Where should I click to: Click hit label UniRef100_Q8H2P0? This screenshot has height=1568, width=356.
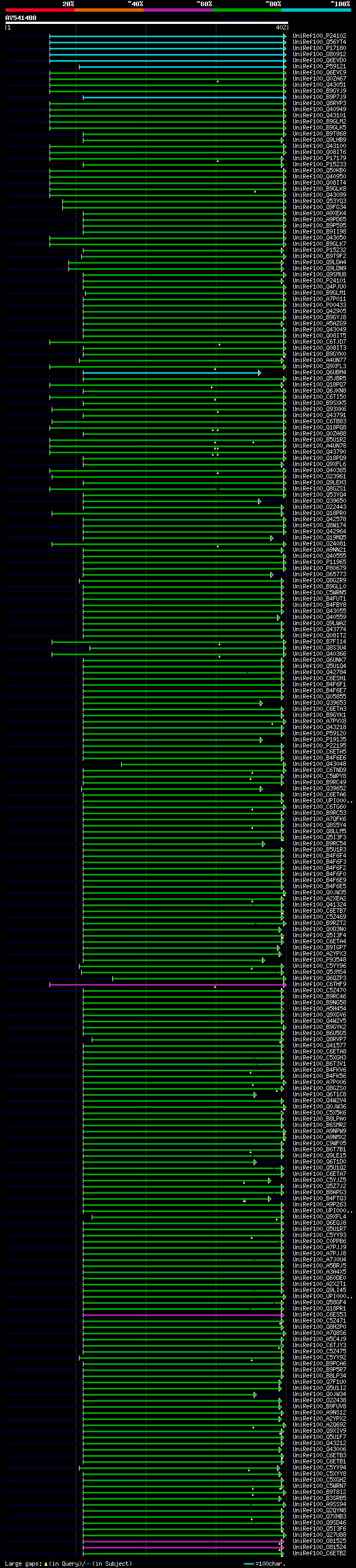click(319, 1327)
